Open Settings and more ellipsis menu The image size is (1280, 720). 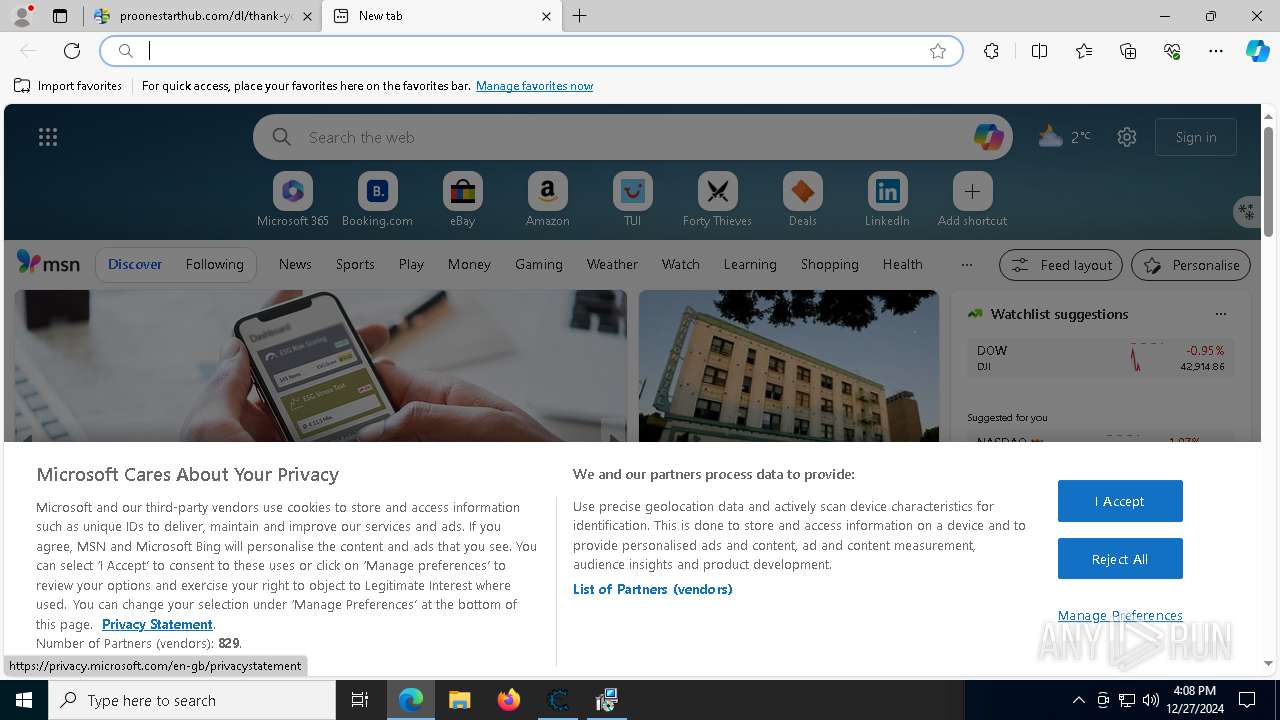coord(1216,51)
